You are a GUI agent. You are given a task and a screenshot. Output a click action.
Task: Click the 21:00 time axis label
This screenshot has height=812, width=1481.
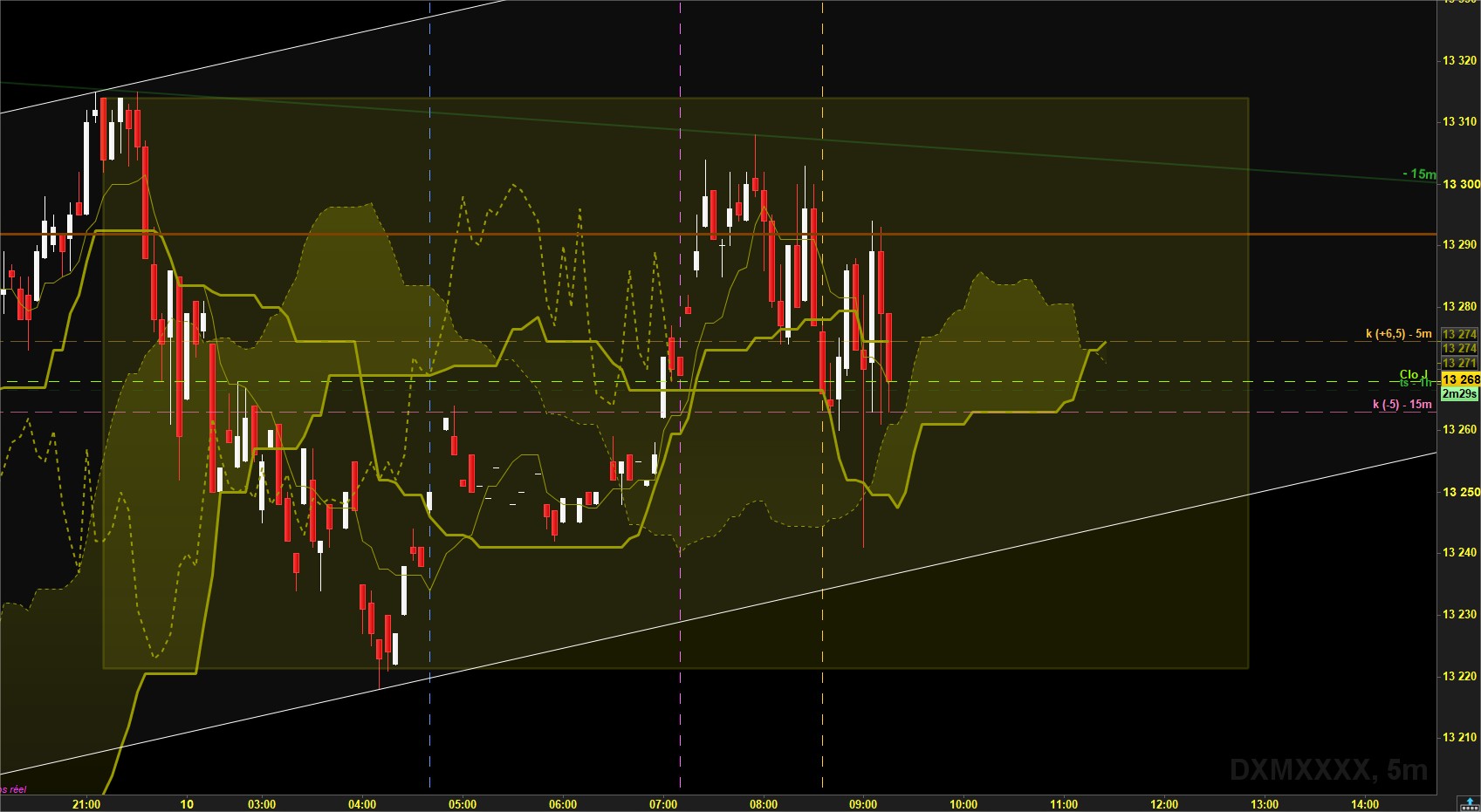coord(86,804)
